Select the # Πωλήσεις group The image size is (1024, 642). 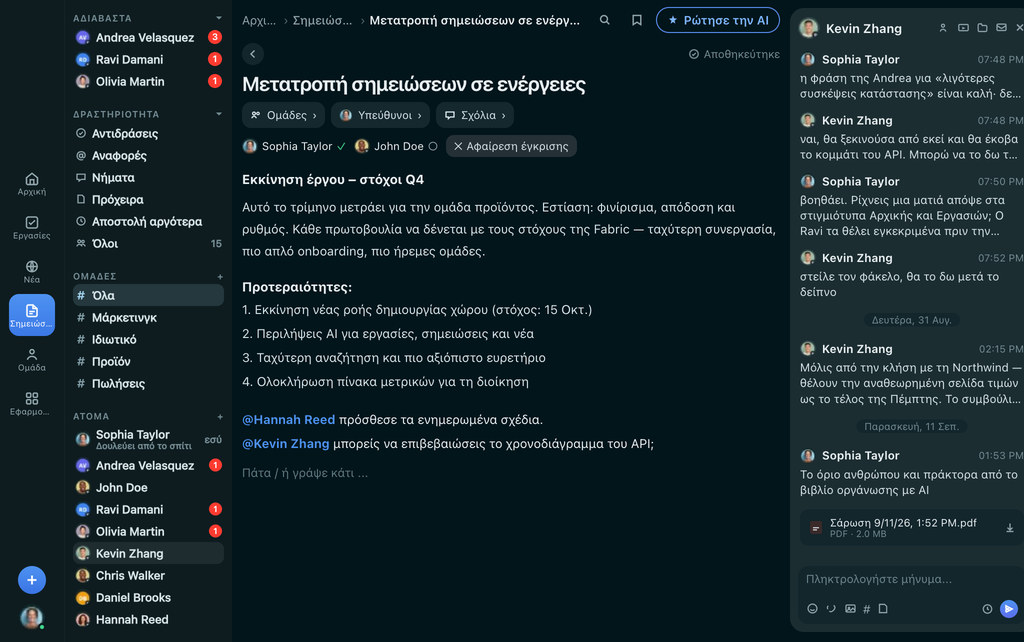(148, 383)
